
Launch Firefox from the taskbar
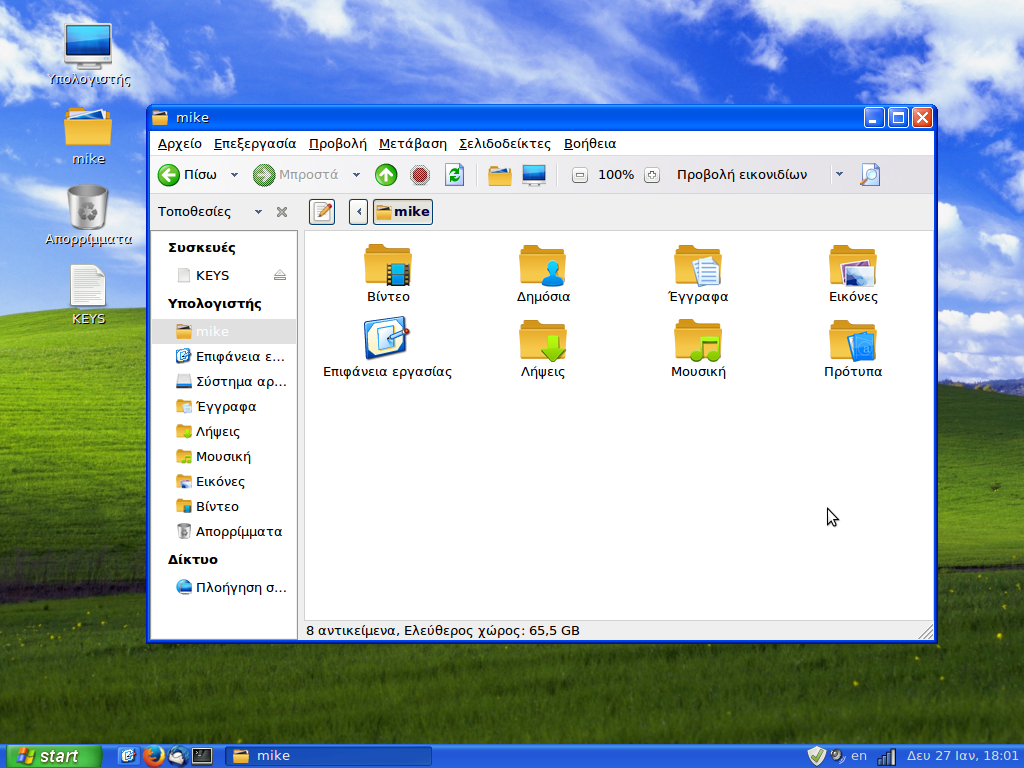pyautogui.click(x=153, y=756)
